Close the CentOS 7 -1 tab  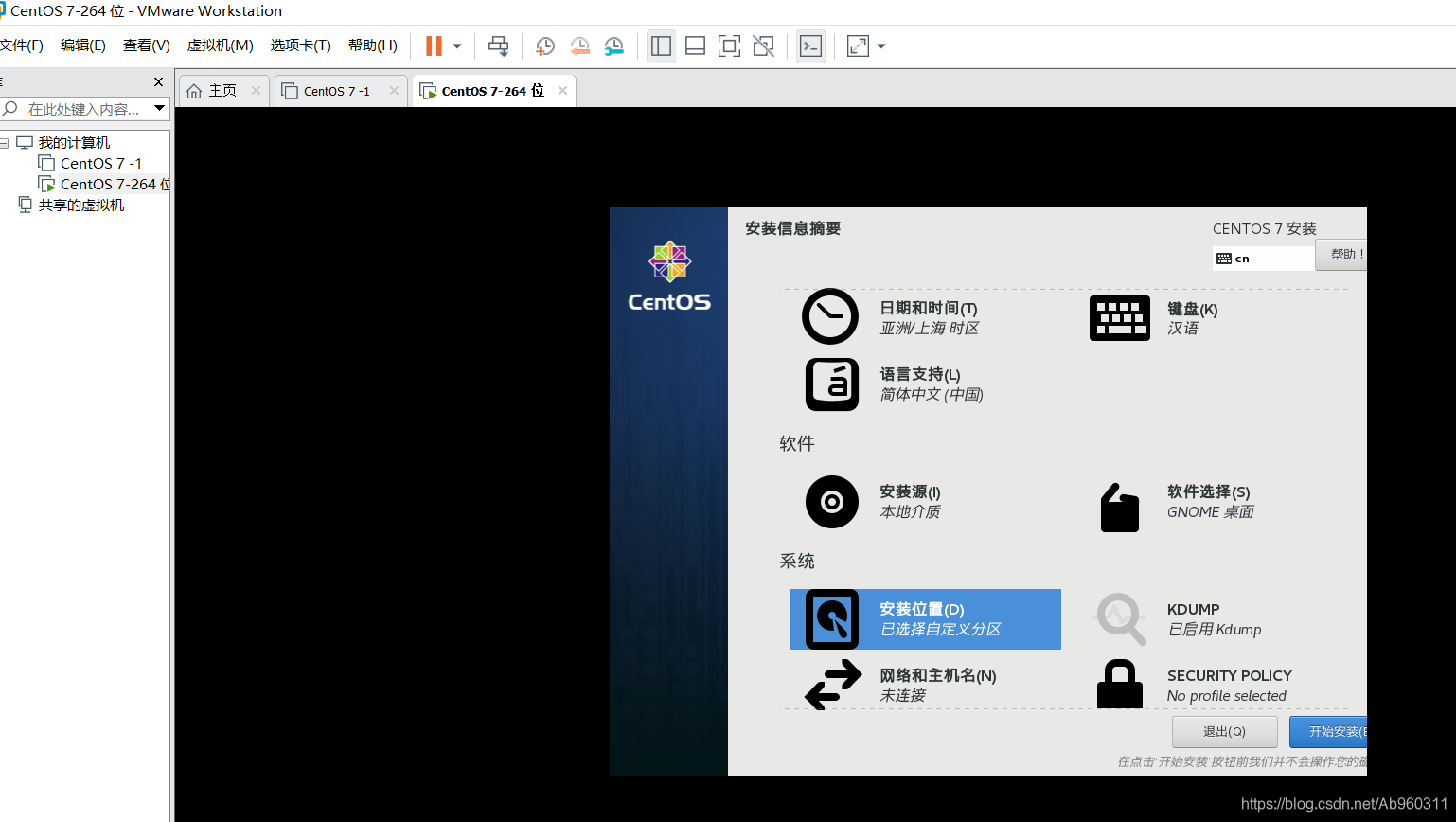pos(394,91)
